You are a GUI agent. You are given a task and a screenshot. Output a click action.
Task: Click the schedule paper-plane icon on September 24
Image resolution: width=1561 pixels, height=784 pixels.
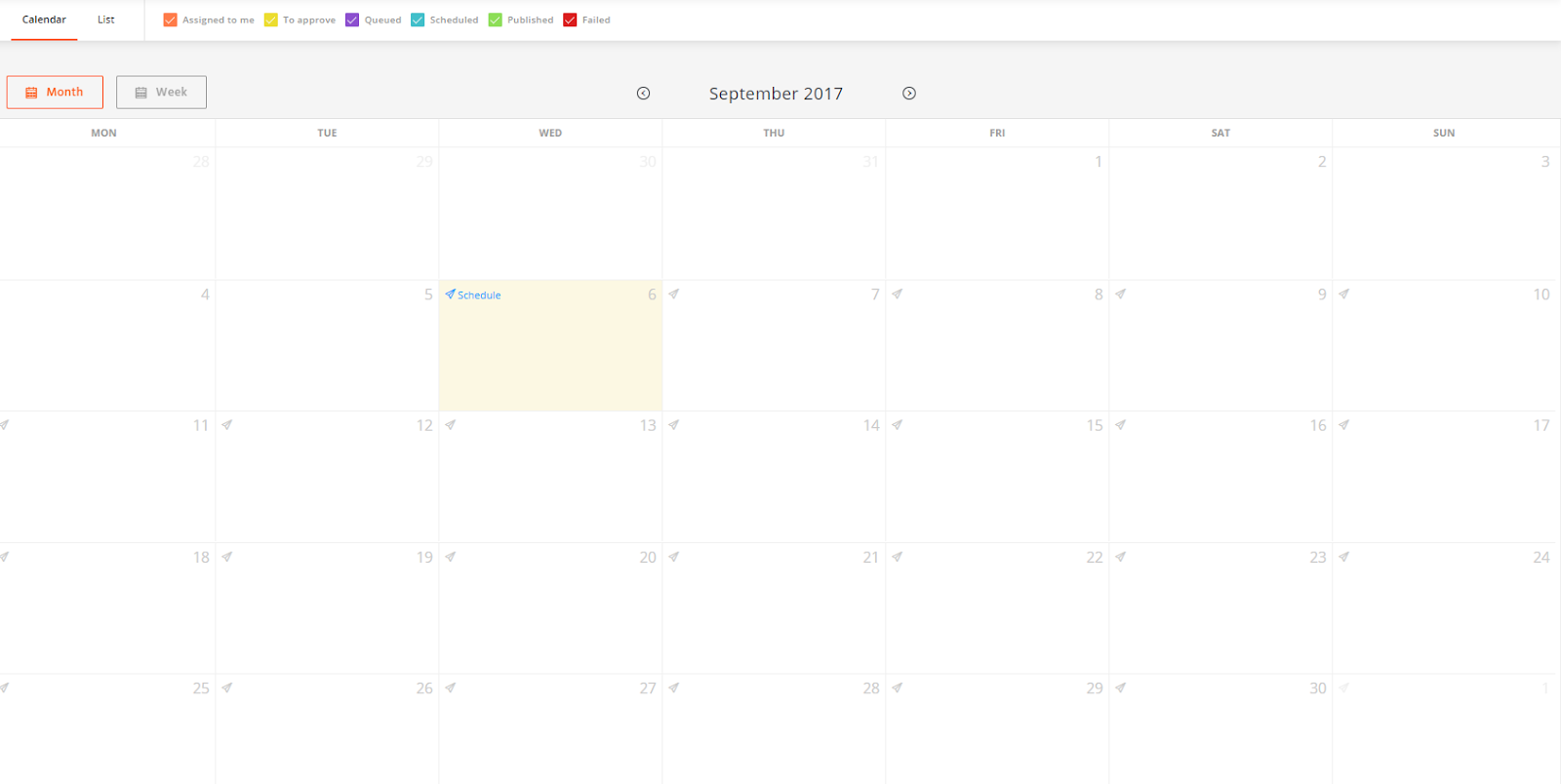point(1344,557)
